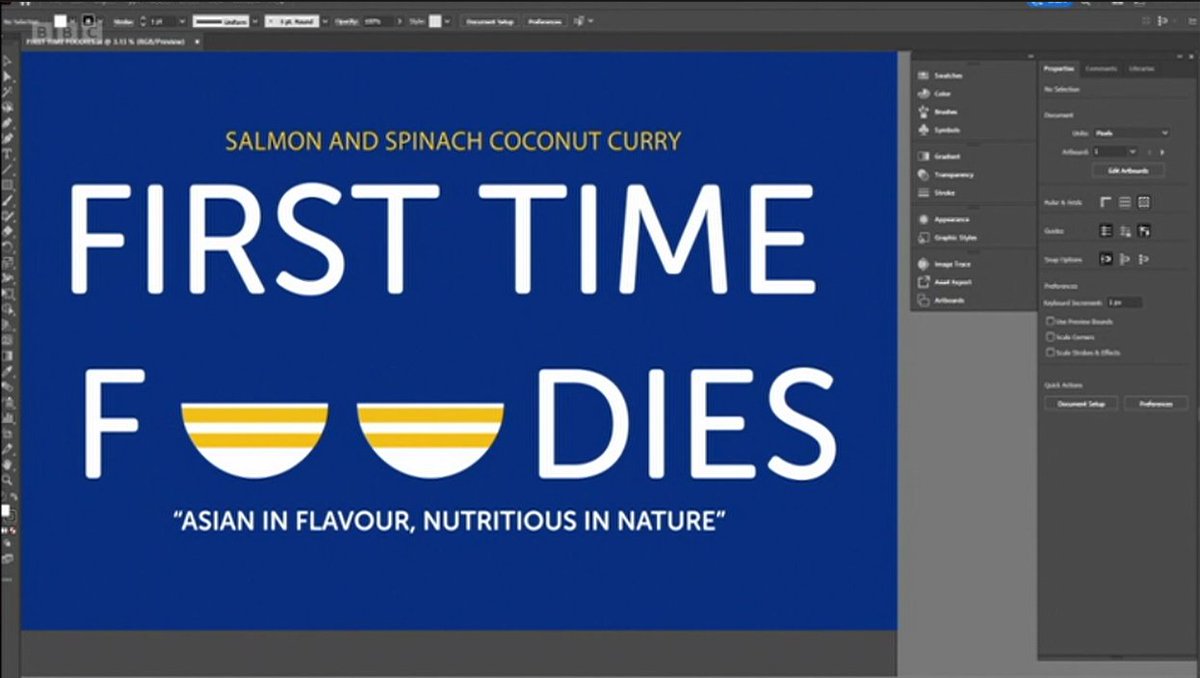Enable Scale Strokes & Effects checkbox

tap(1050, 352)
